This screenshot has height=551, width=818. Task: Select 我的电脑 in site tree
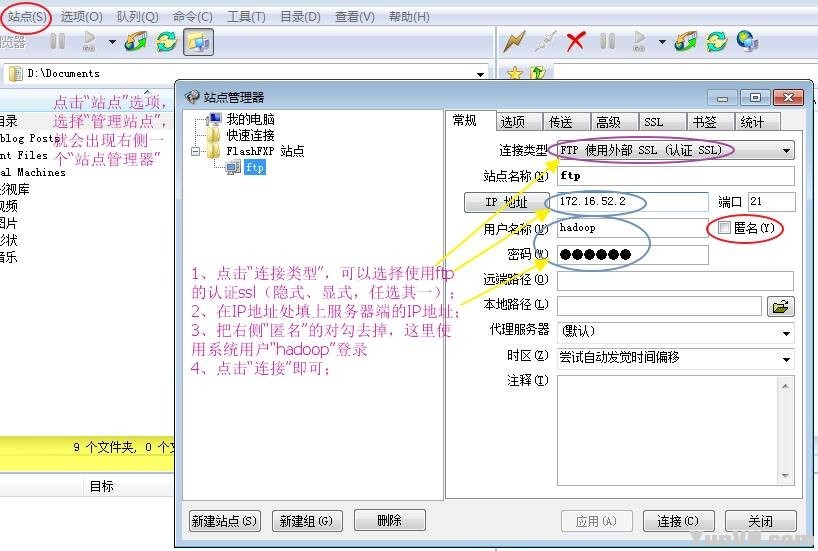[x=250, y=119]
